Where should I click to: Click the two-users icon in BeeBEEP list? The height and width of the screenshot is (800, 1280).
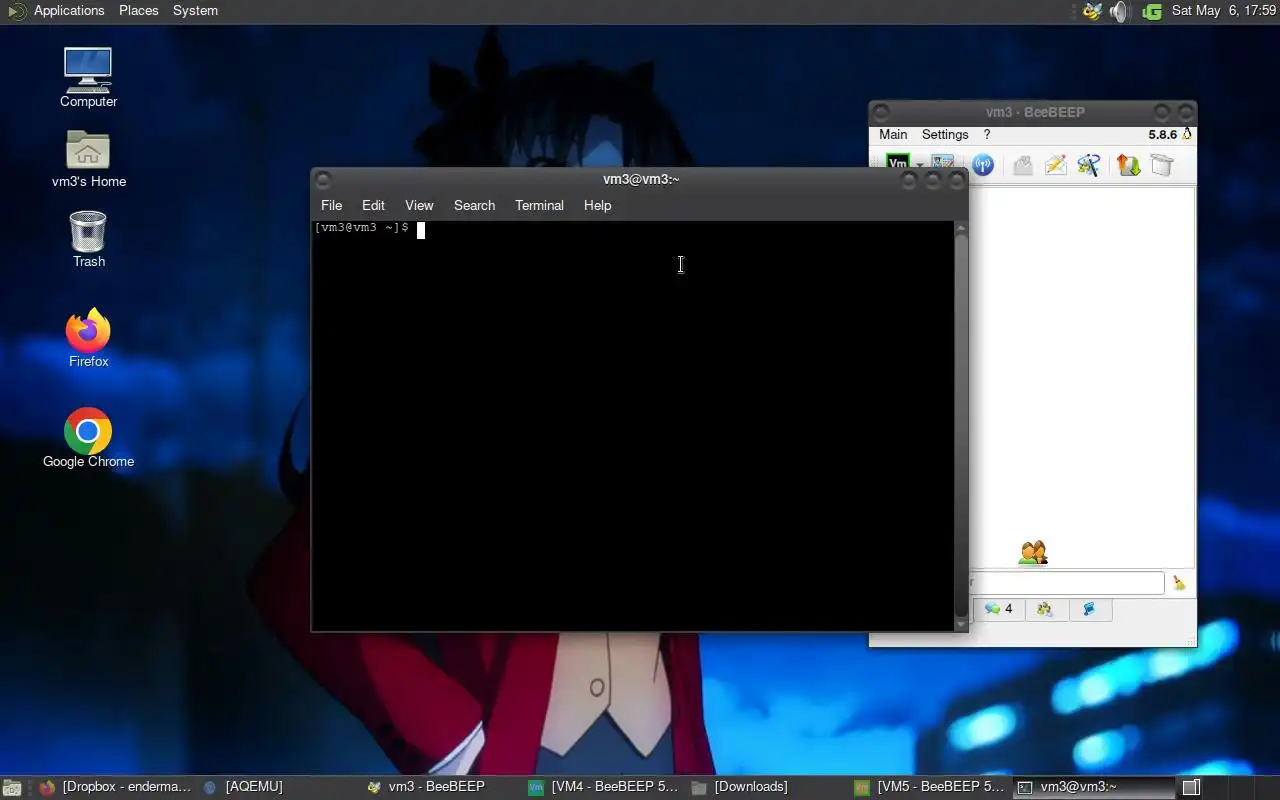pyautogui.click(x=1033, y=552)
